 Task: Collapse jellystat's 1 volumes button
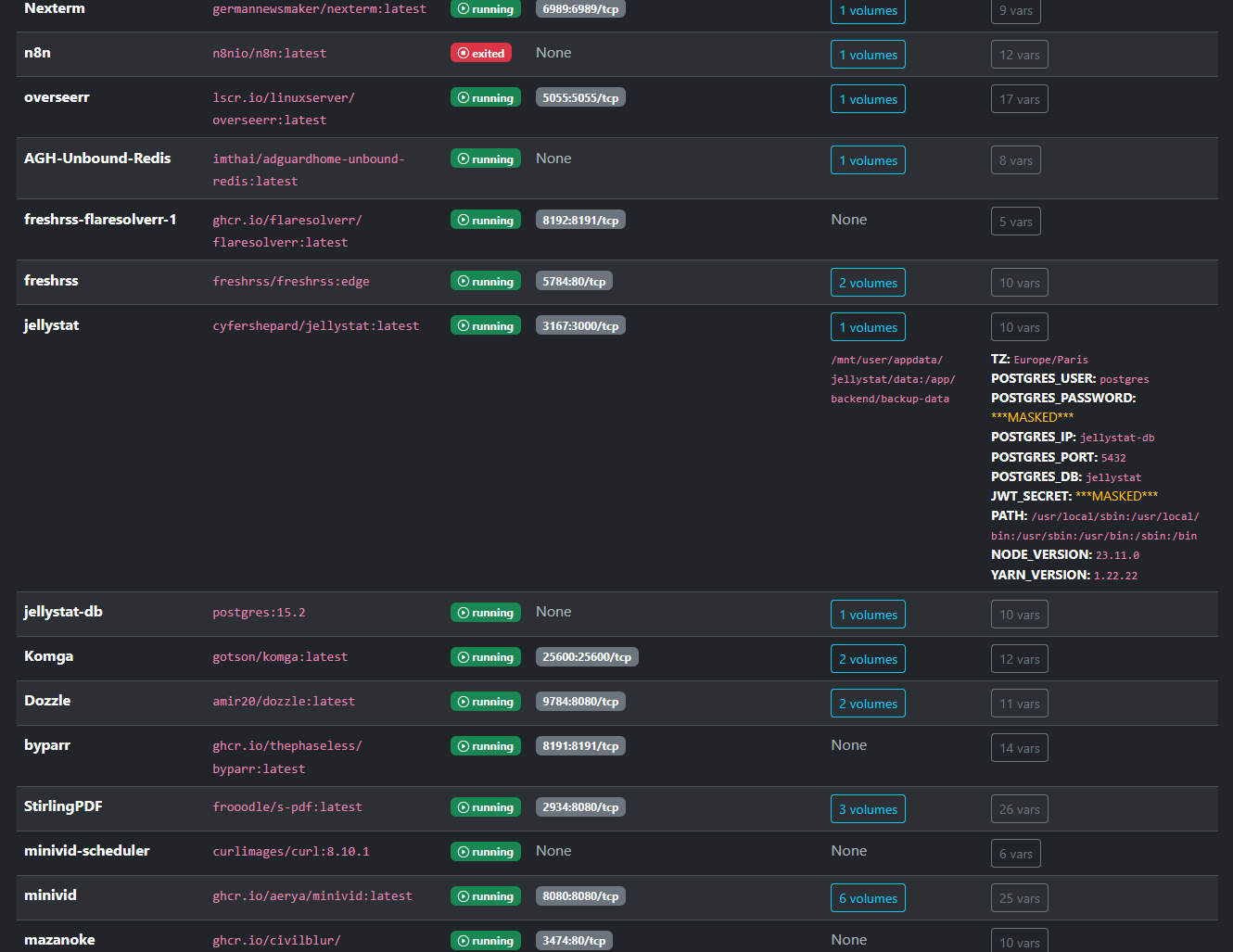tap(868, 327)
